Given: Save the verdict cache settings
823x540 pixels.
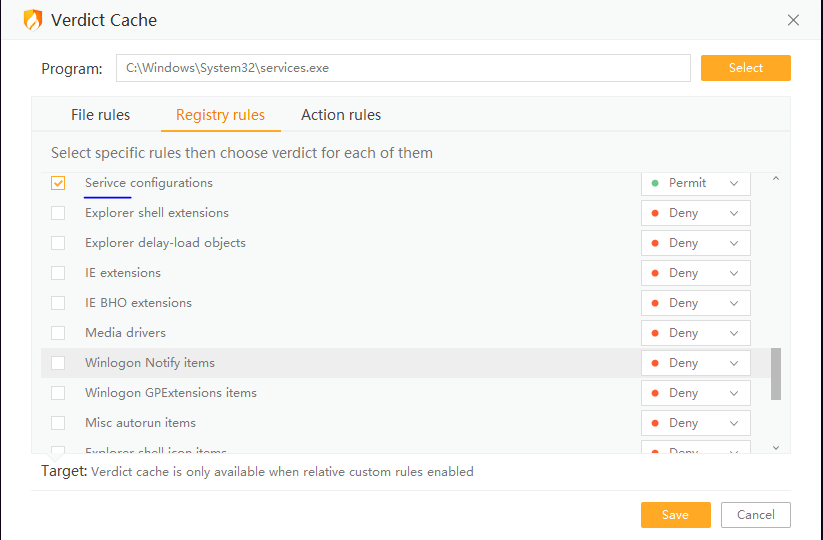Looking at the screenshot, I should [675, 515].
